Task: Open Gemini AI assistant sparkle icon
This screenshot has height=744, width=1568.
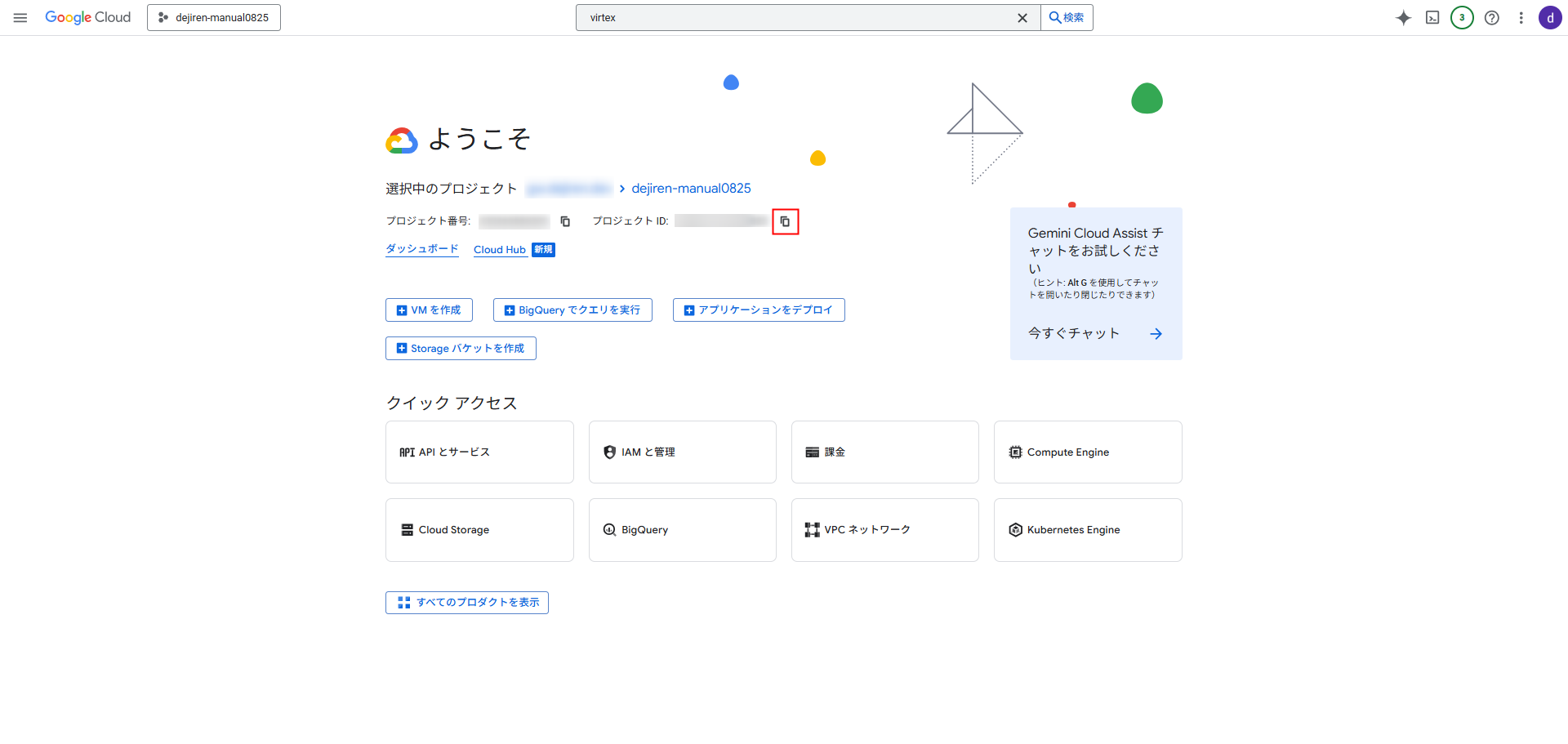Action: pos(1403,18)
